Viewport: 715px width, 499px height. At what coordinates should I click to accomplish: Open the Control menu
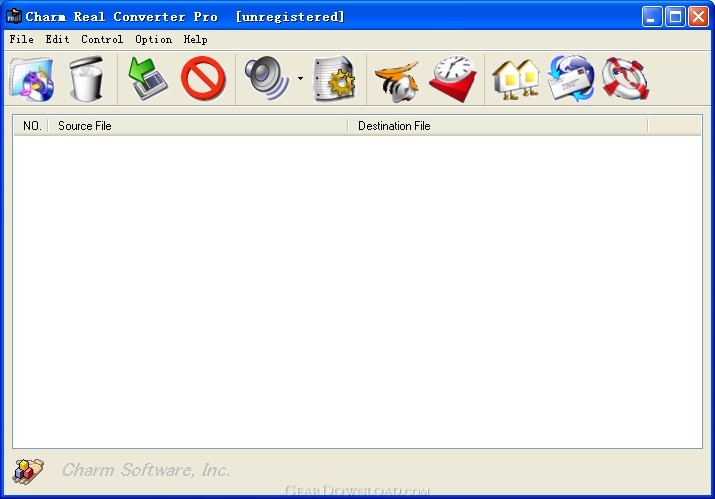tap(102, 39)
